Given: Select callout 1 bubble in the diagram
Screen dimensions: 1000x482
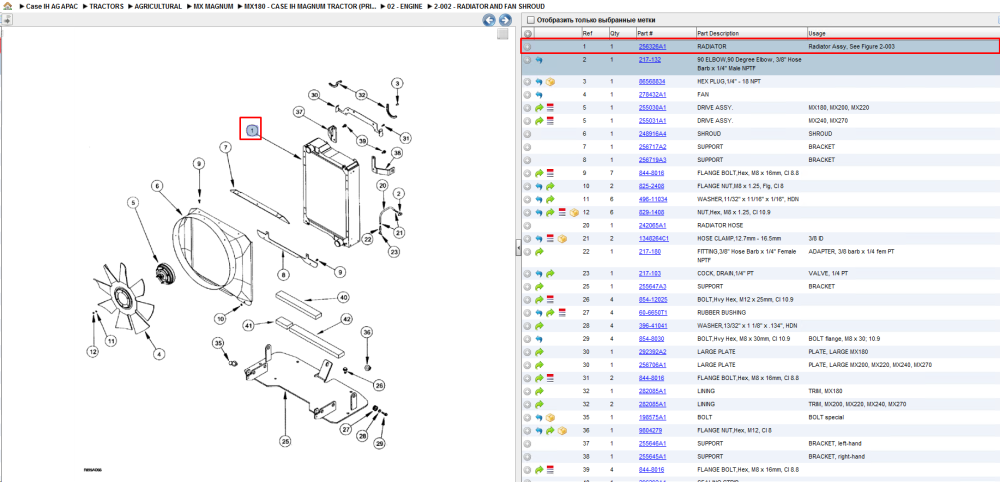Looking at the screenshot, I should [x=252, y=130].
